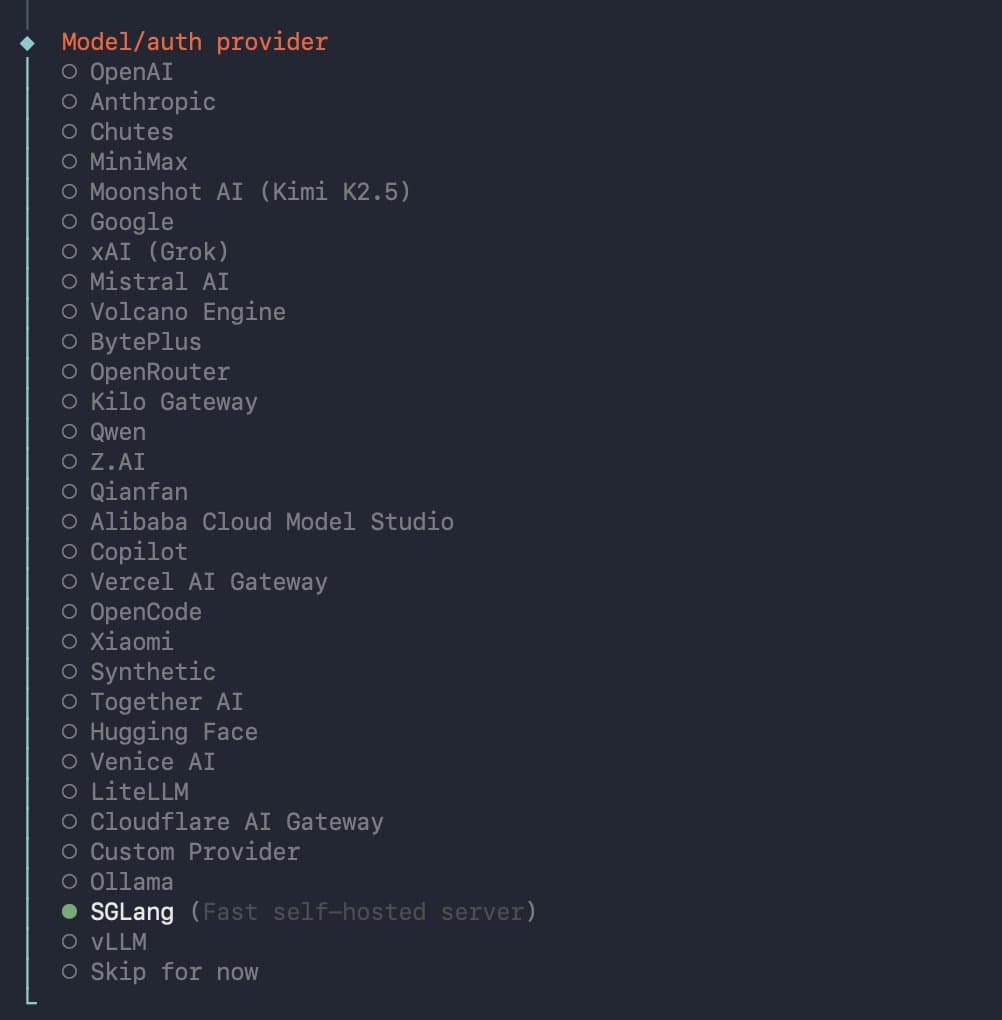Screen dimensions: 1002x1020
Task: Pick the Volcano Engine option
Action: point(188,311)
